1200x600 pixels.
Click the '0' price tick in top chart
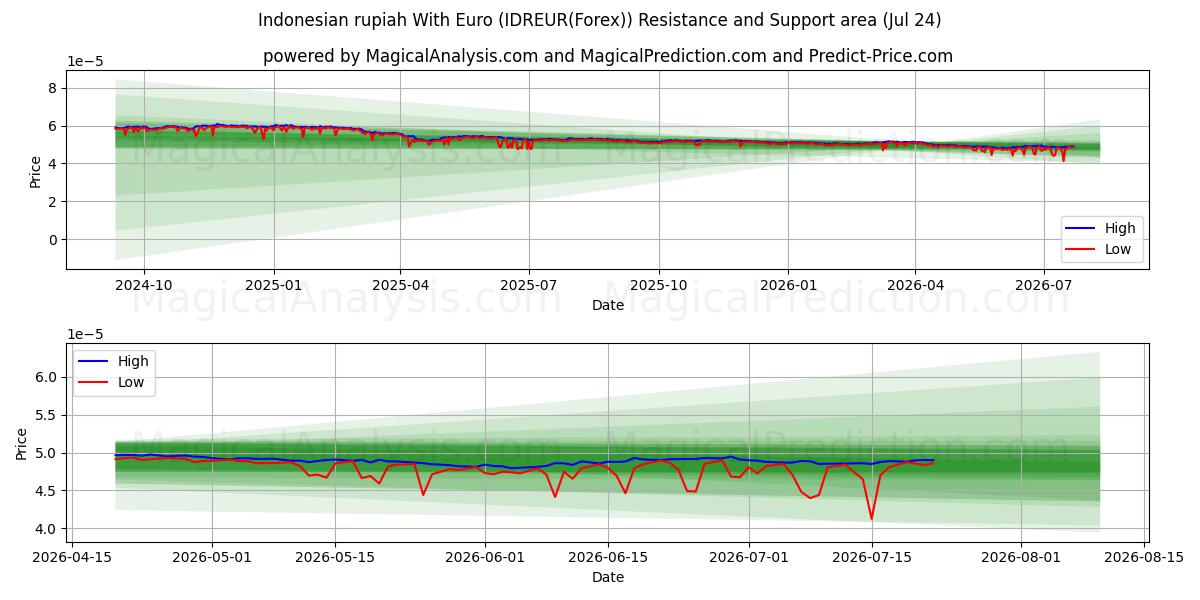point(54,240)
